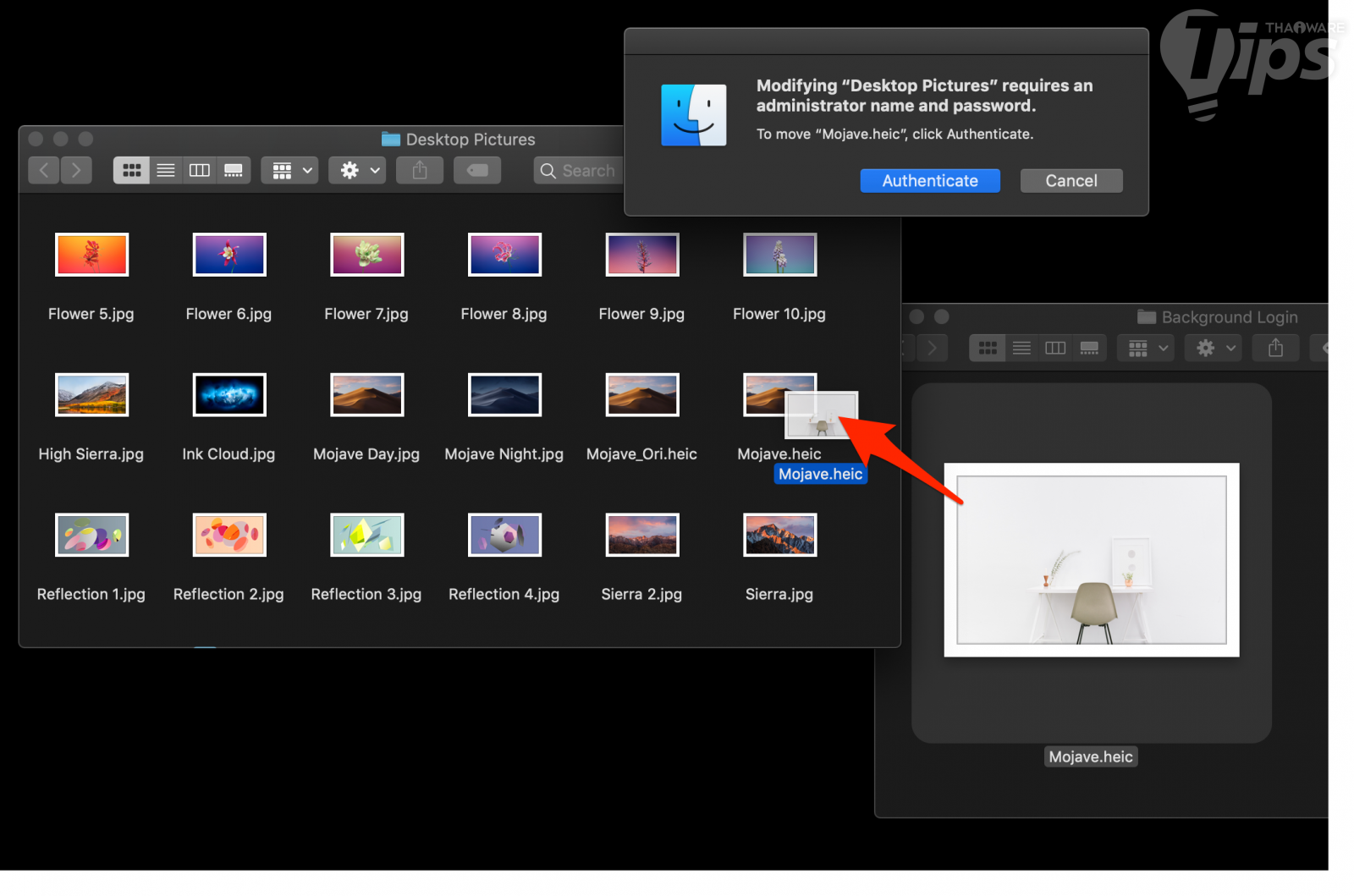Screen dimensions: 1354x896
Task: Select Mojave.heic preview in Background Login
Action: [1092, 560]
